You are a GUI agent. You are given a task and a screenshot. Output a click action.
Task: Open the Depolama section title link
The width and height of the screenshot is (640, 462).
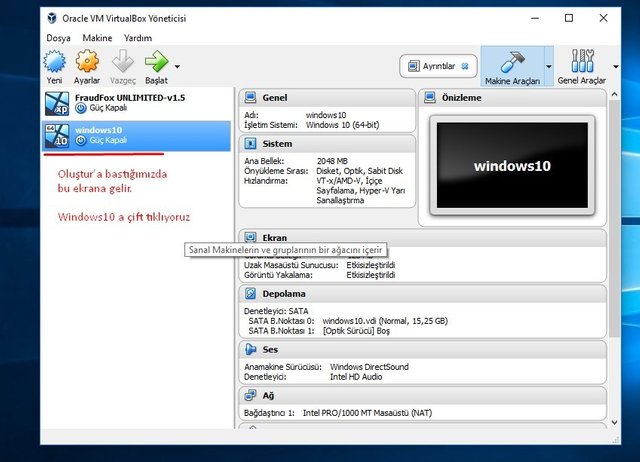(x=284, y=294)
